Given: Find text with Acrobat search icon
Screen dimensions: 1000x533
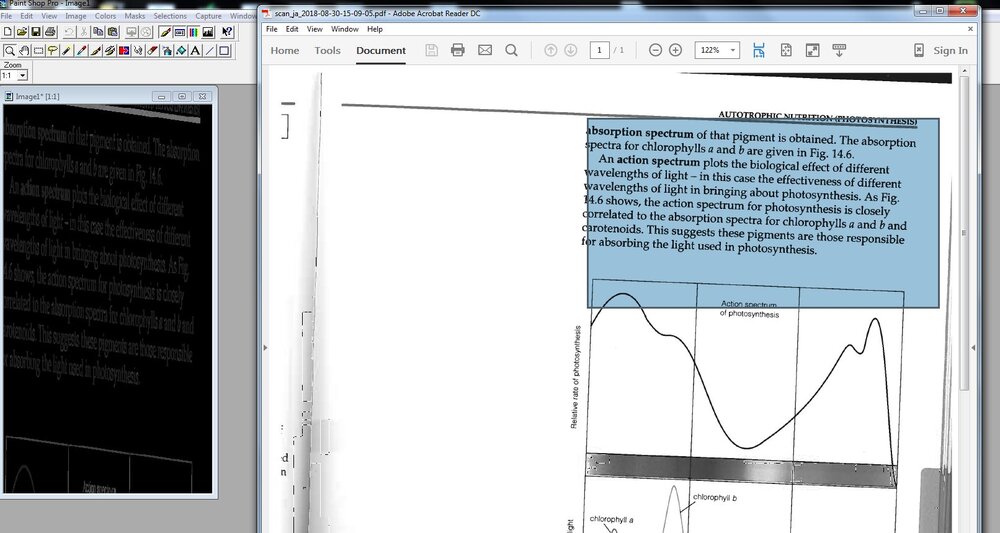Looking at the screenshot, I should [511, 50].
